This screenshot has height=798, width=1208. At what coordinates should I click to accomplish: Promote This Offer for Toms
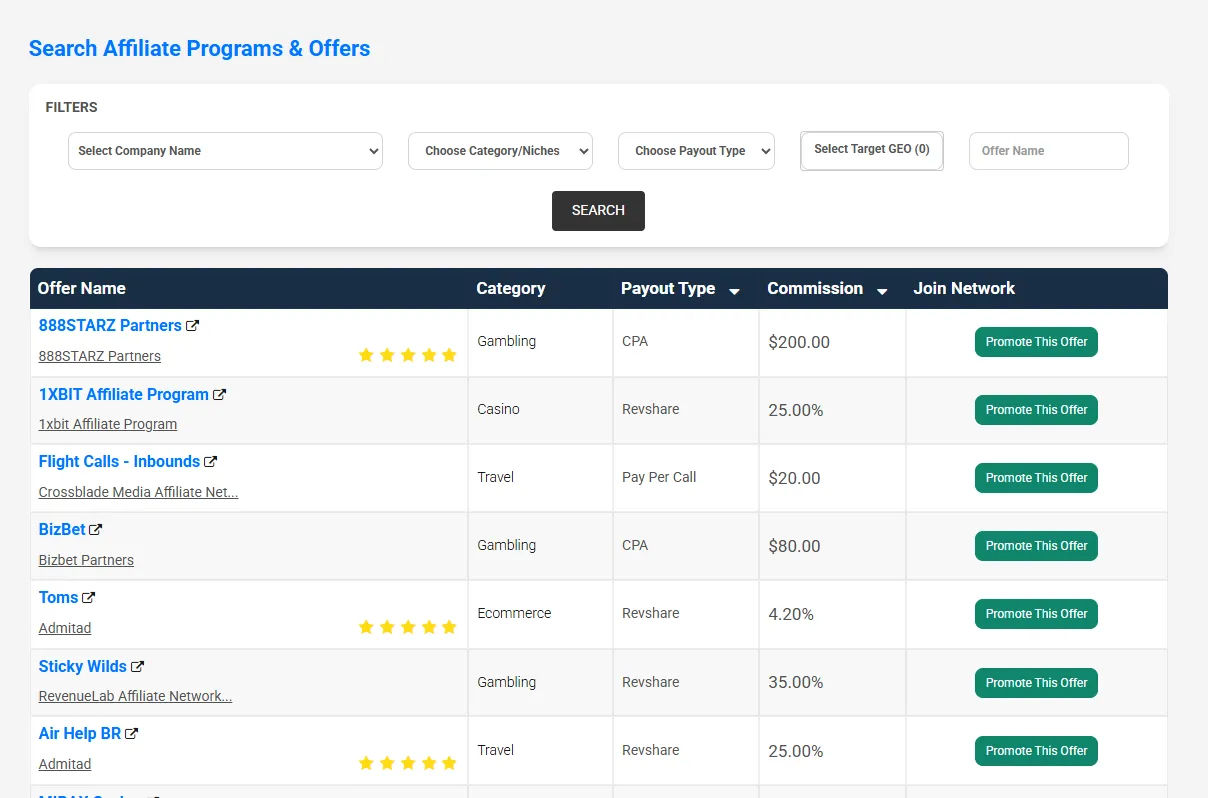[1036, 614]
